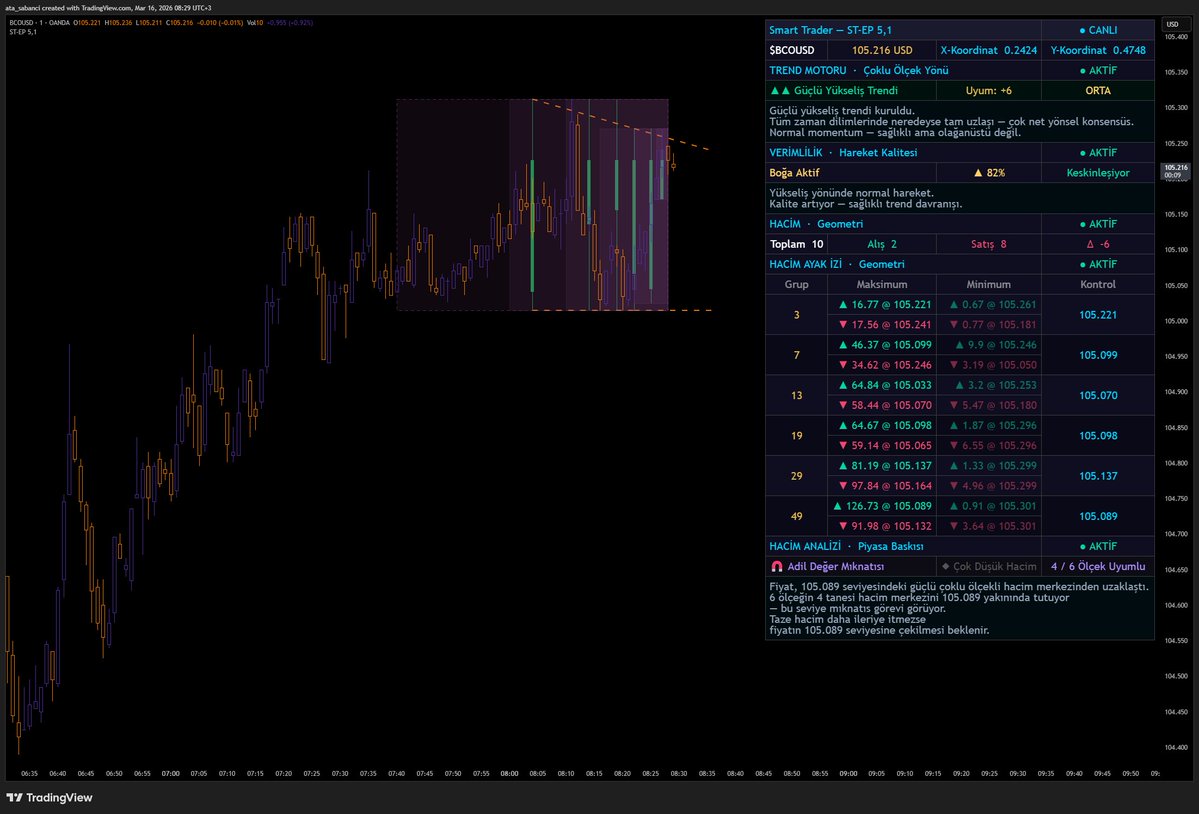This screenshot has height=814, width=1199.
Task: Click the Alış 2 cell
Action: pyautogui.click(x=882, y=244)
